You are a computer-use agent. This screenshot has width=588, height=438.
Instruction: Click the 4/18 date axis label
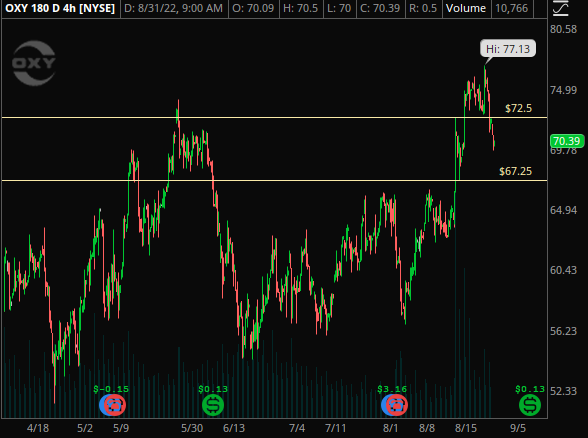[x=38, y=428]
